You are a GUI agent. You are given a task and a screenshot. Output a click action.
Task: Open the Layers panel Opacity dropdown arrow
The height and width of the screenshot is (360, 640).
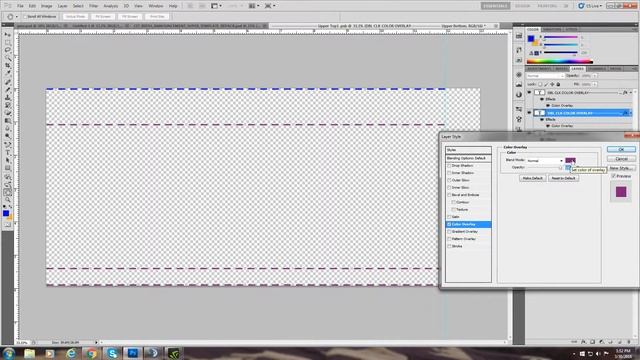[595, 76]
